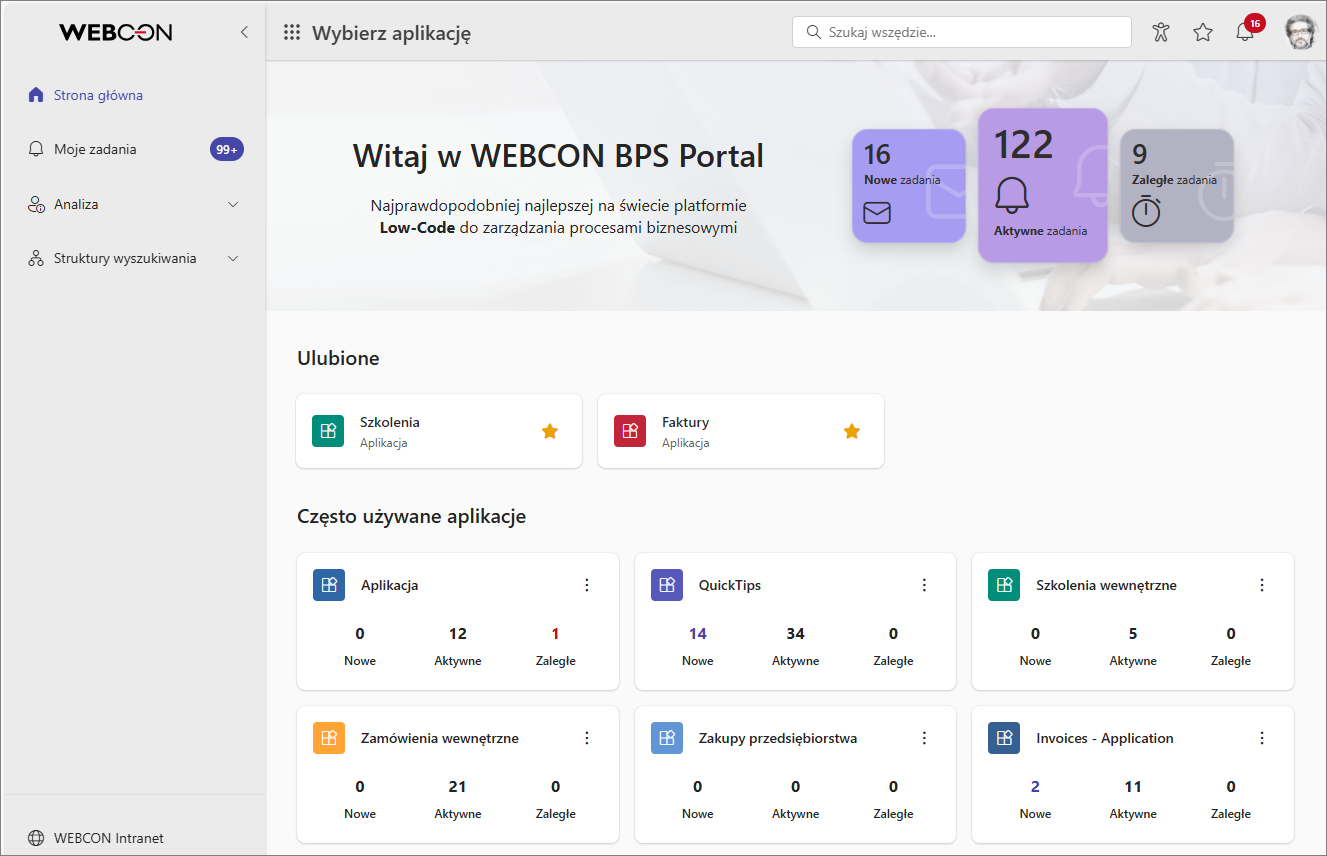
Task: Click the Analiza icon in the sidebar
Action: pyautogui.click(x=36, y=204)
